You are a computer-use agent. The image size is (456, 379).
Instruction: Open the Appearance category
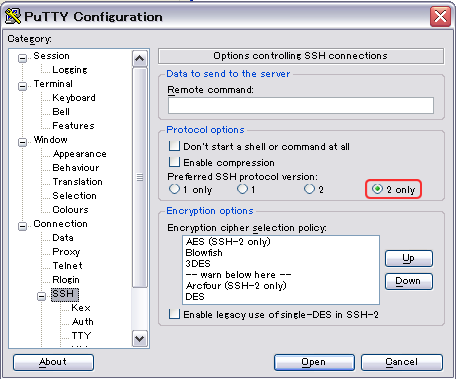coord(79,154)
